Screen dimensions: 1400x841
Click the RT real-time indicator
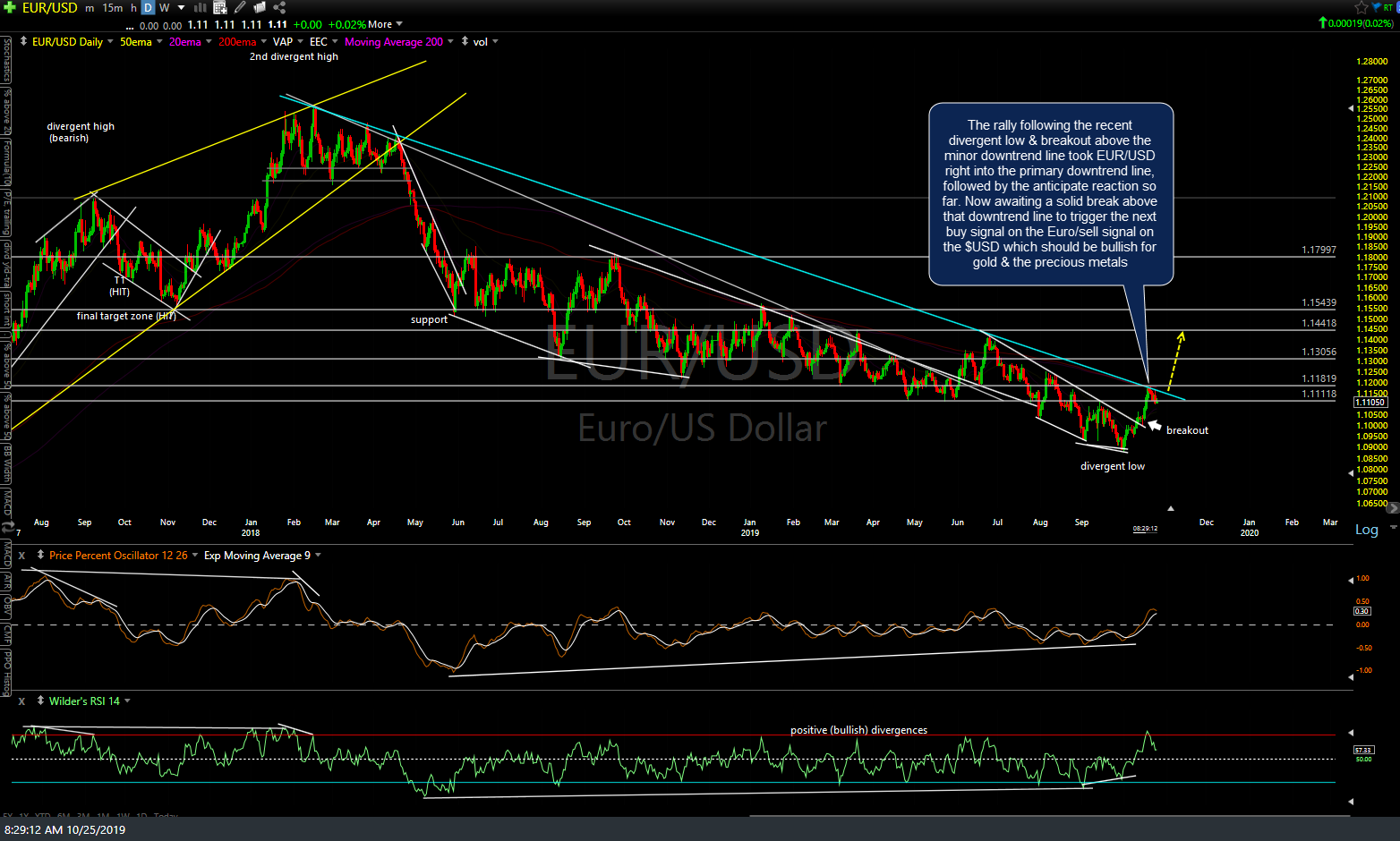tap(1389, 7)
